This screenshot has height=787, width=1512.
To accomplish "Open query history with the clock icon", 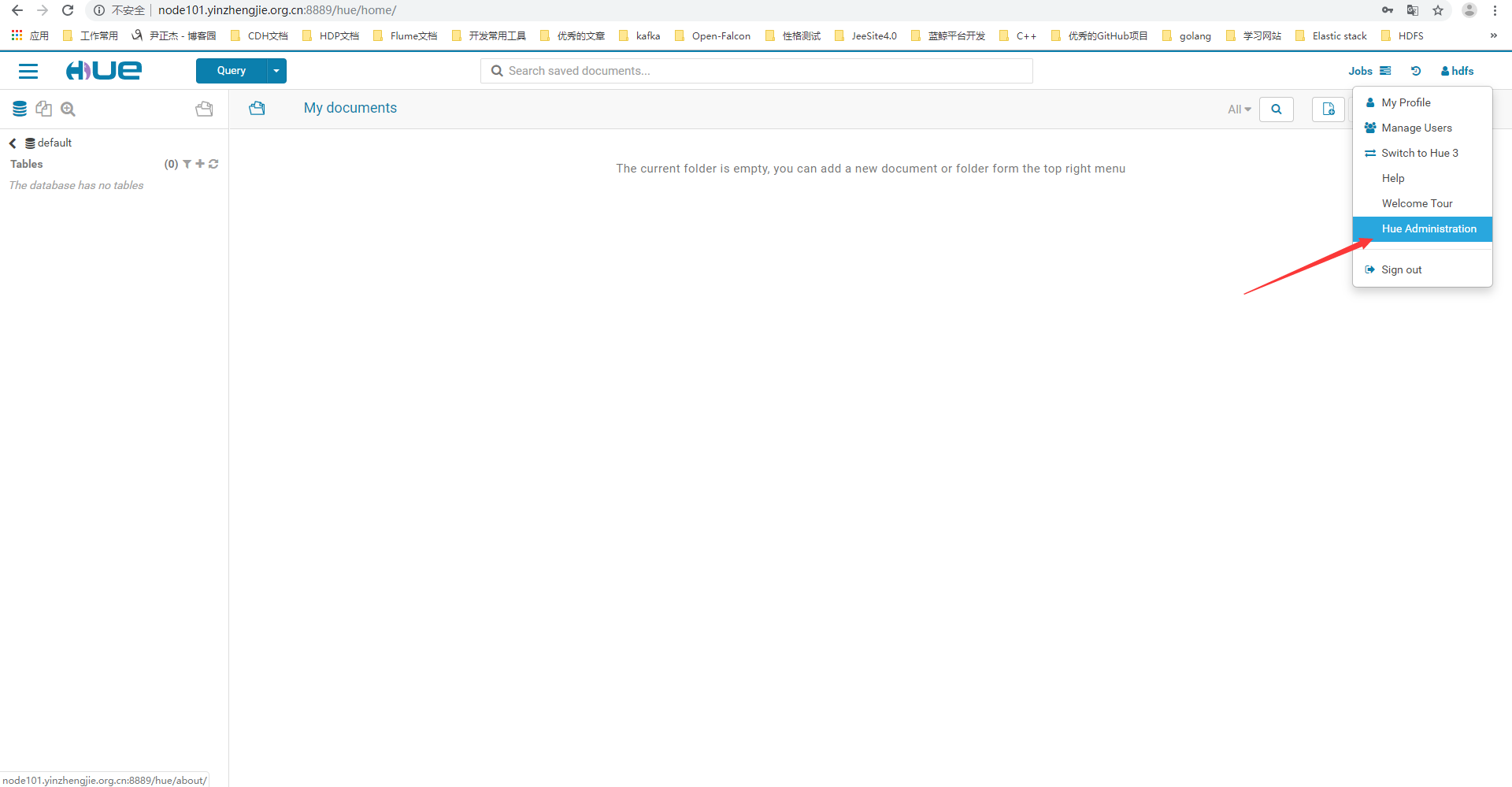I will coord(1416,71).
